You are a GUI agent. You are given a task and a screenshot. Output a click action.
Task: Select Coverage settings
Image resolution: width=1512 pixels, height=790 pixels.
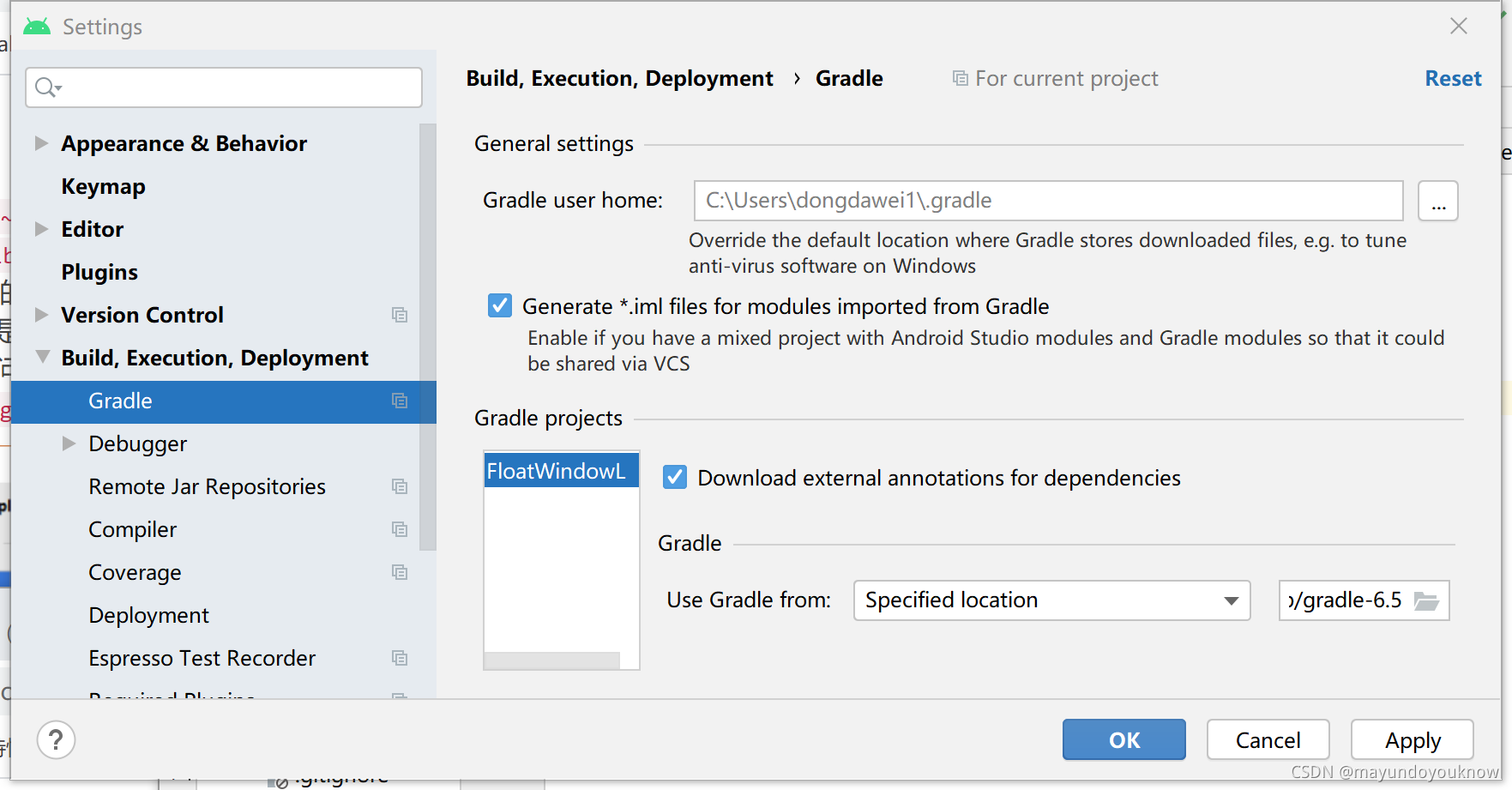click(x=135, y=572)
